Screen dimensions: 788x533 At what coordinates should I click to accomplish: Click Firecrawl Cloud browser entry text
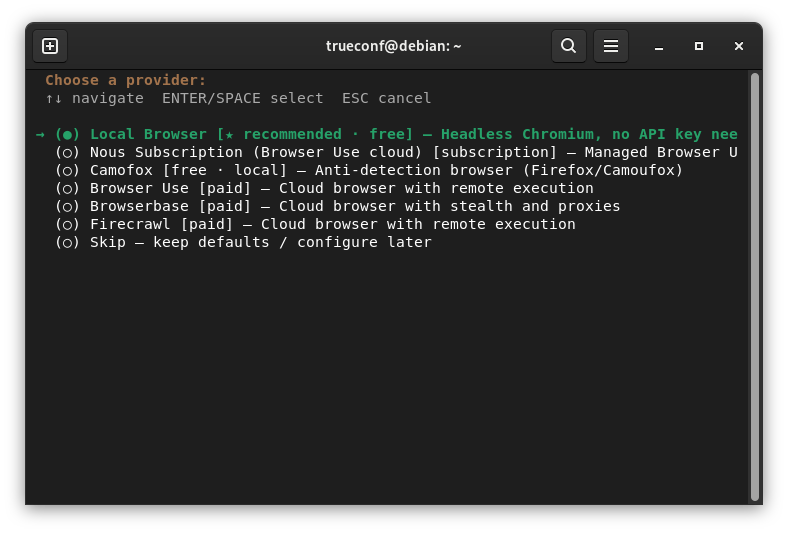point(333,225)
